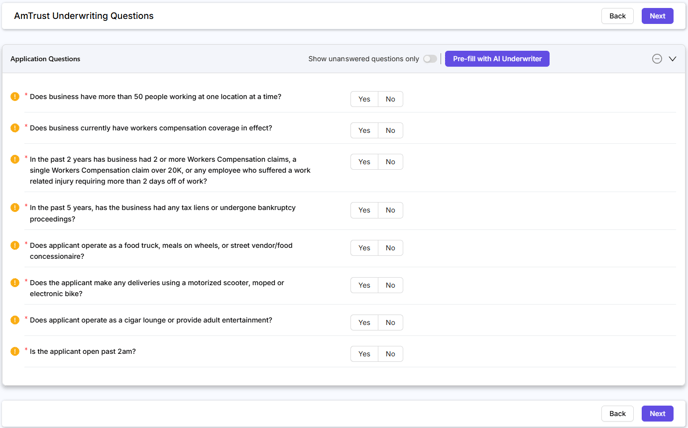
Task: Pick No for food truck or street vendor question
Action: pyautogui.click(x=391, y=248)
